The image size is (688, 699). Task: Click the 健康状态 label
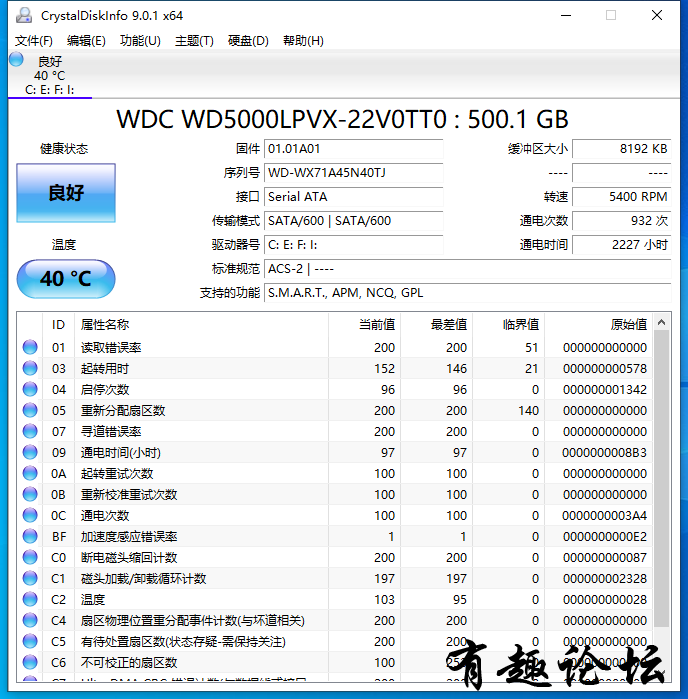[64, 148]
